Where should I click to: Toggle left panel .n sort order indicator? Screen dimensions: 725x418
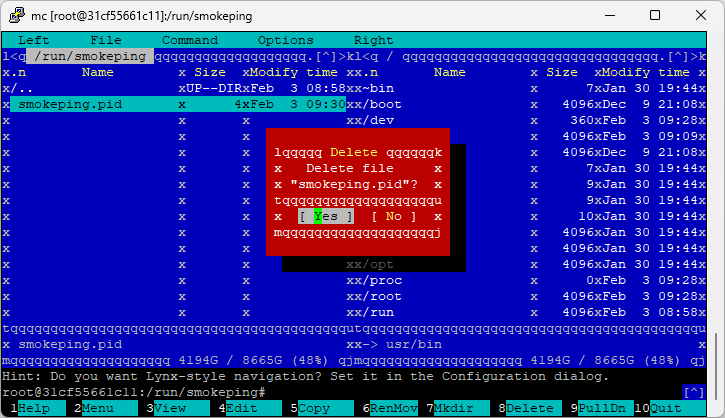(x=18, y=72)
